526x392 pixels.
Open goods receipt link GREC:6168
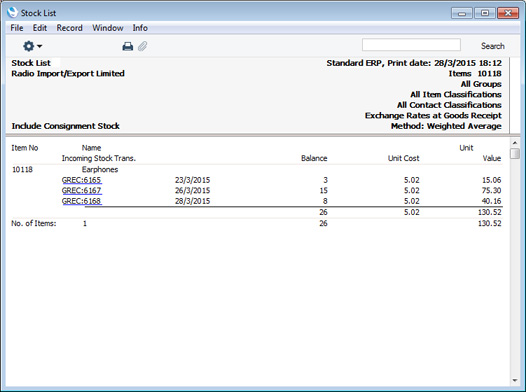click(x=82, y=201)
